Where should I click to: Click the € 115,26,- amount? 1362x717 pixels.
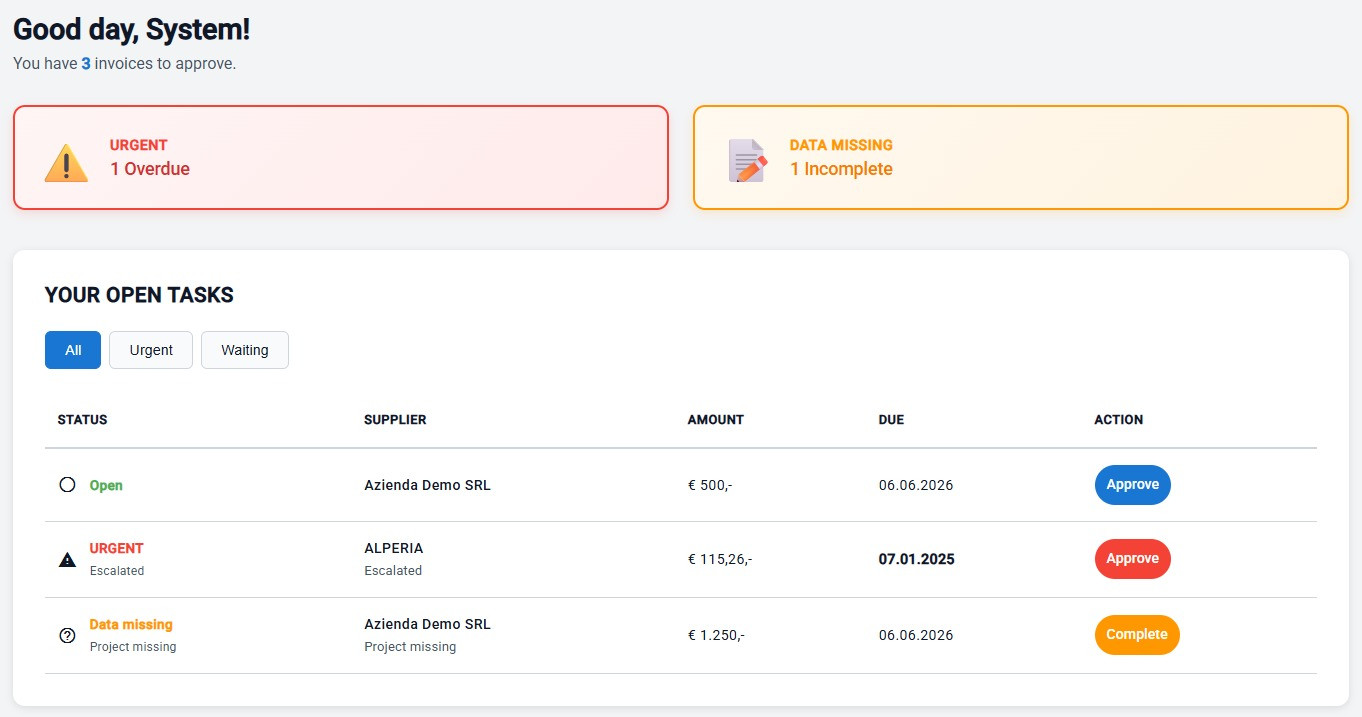click(x=720, y=560)
